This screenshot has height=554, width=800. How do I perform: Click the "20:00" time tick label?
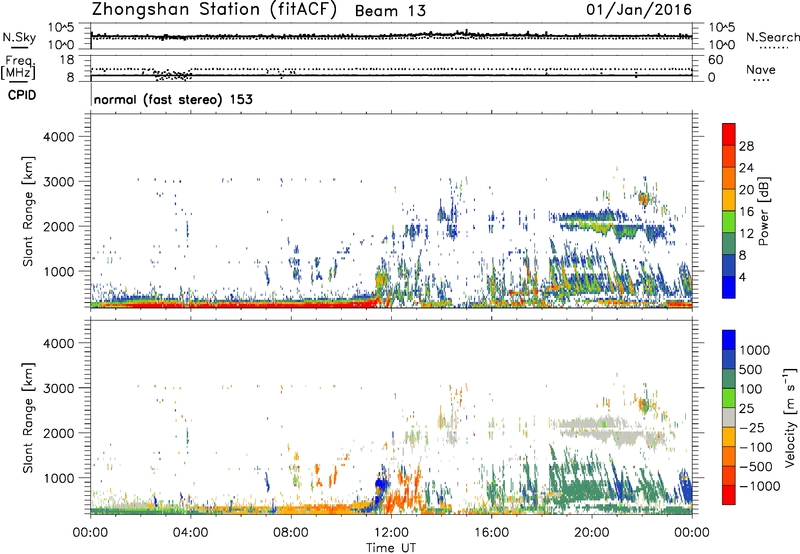tap(591, 533)
